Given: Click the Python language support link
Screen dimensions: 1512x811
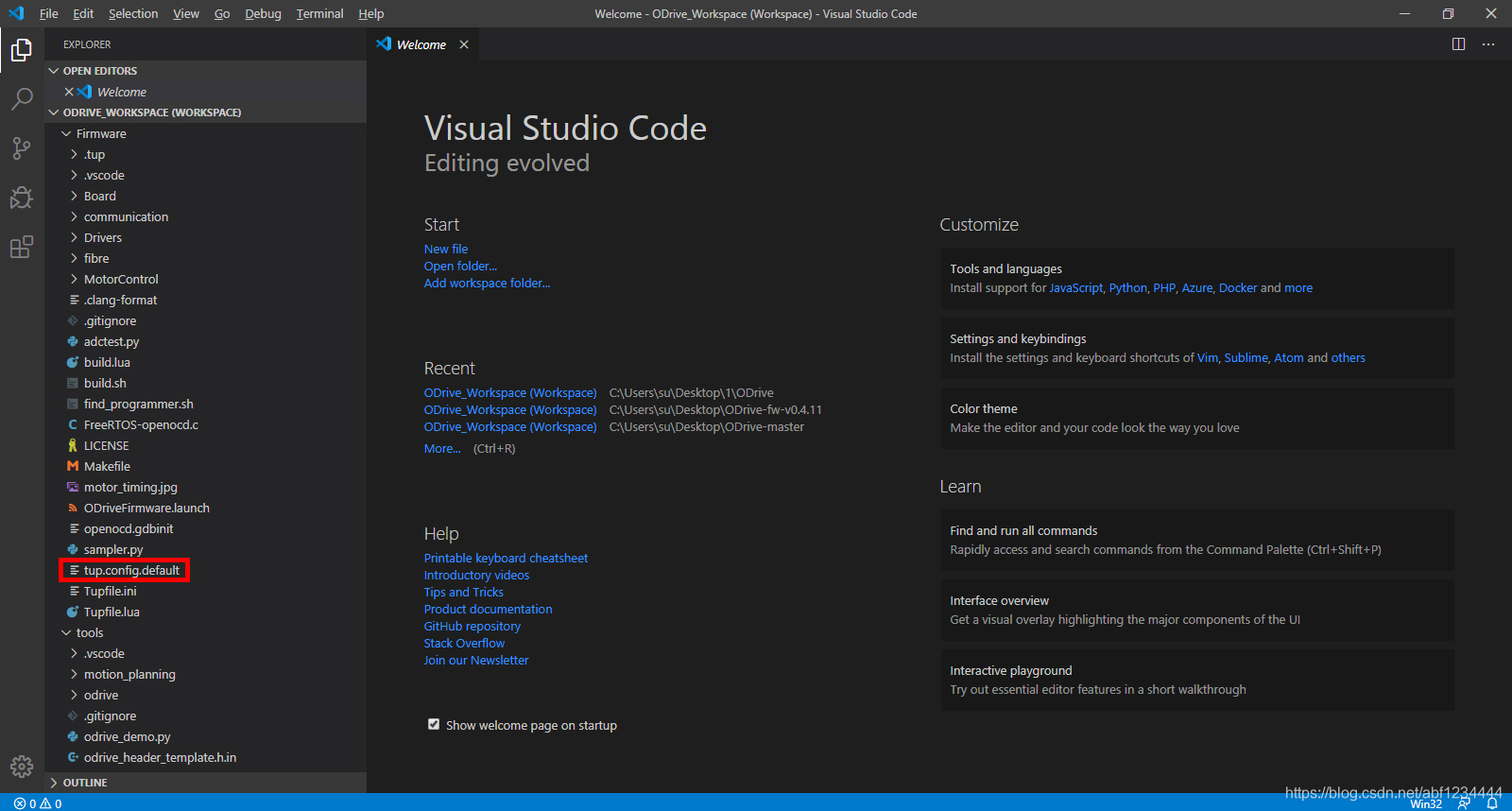Looking at the screenshot, I should [1128, 287].
